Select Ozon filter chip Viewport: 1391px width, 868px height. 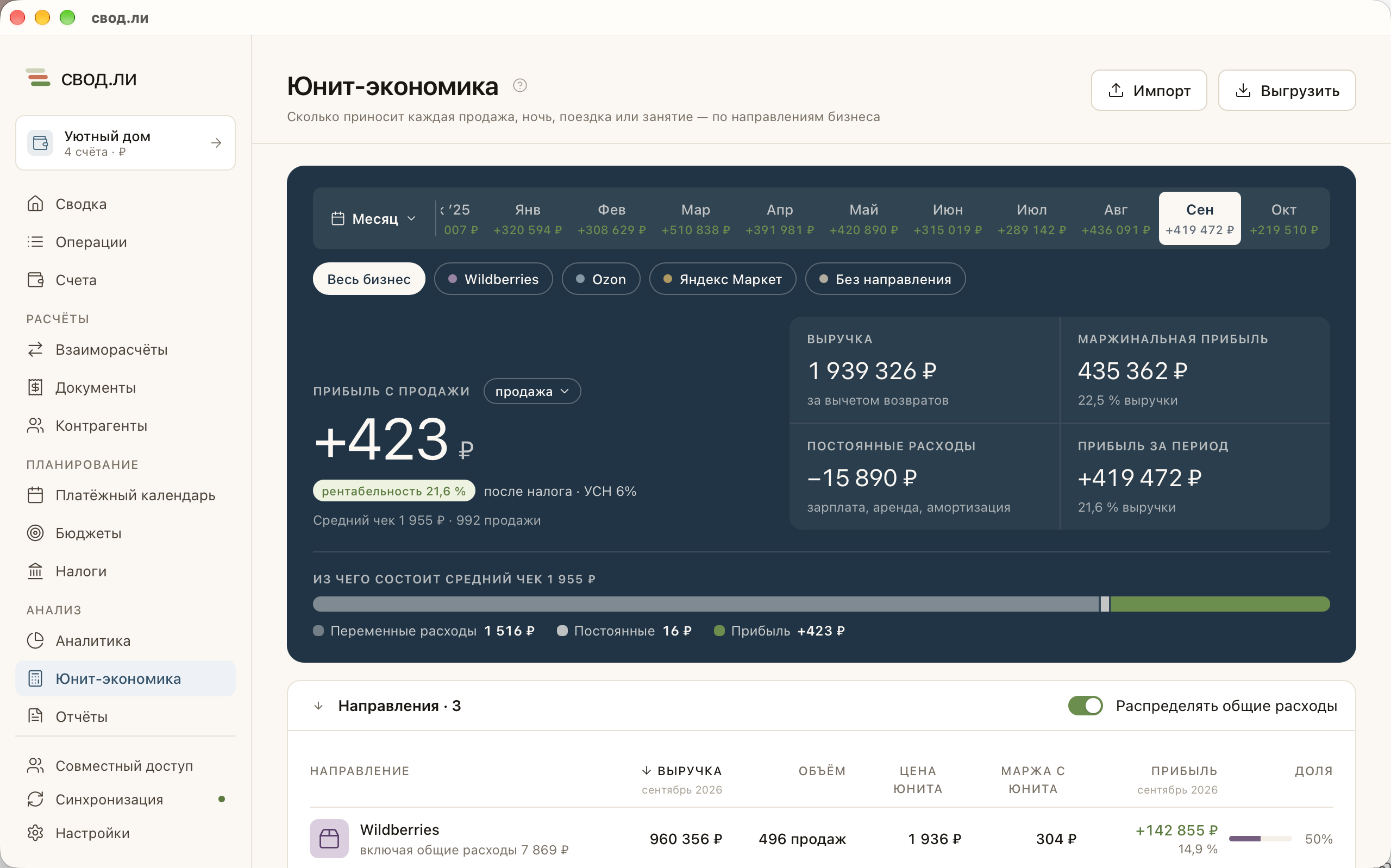tap(600, 279)
